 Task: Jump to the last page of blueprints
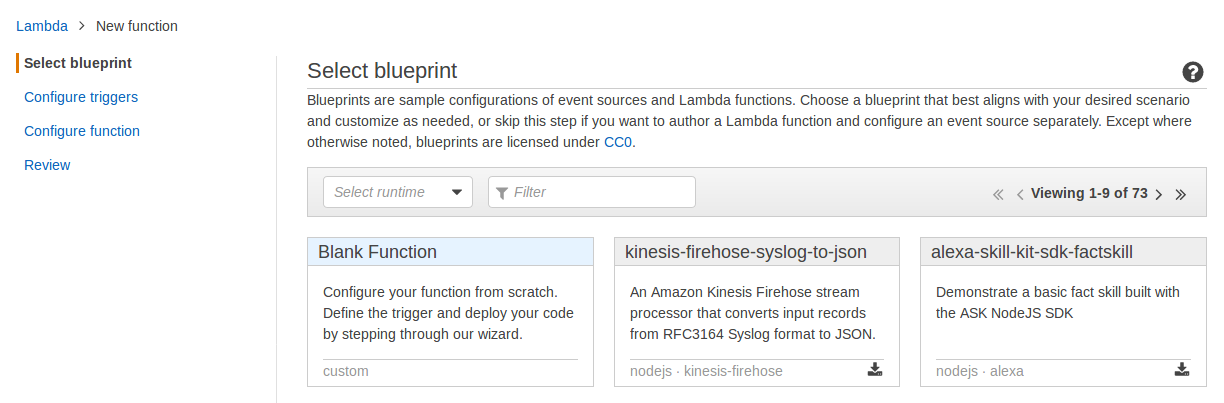click(1181, 194)
